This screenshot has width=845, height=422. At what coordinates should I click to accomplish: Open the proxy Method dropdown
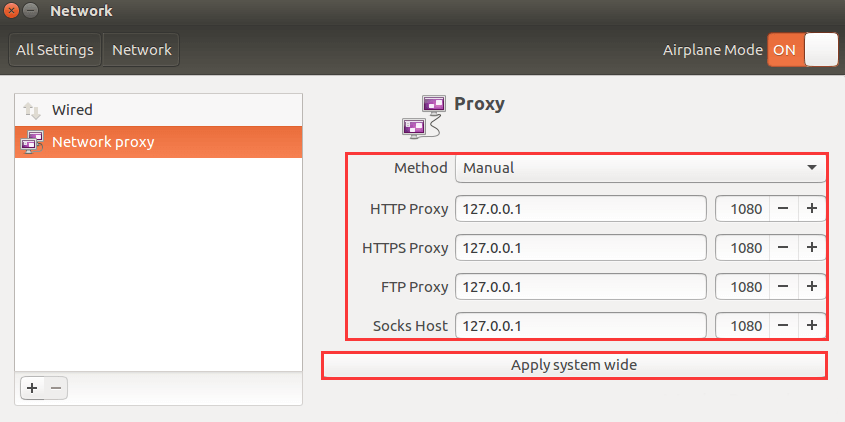(640, 168)
